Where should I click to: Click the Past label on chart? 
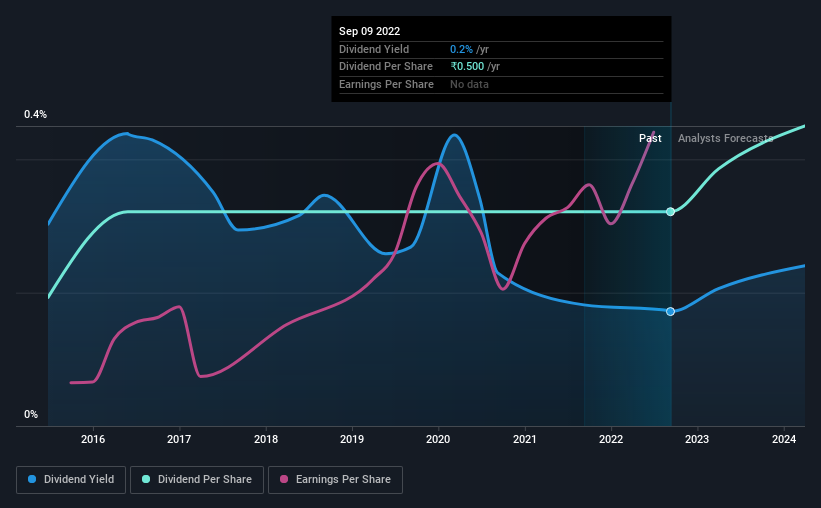click(x=650, y=138)
